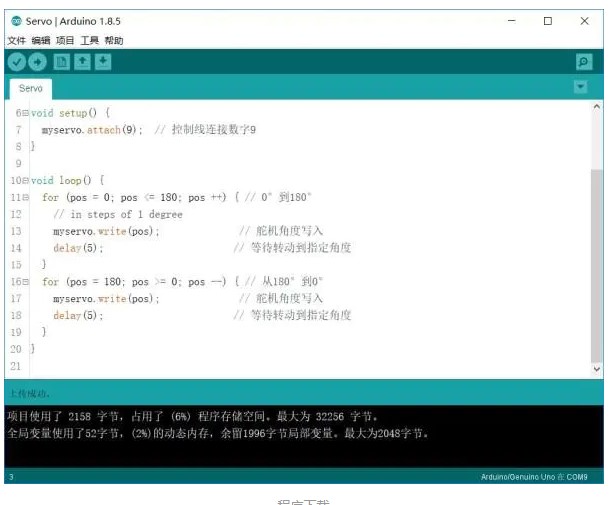Collapse the void loop() fold marker
This screenshot has height=505, width=615.
[26, 181]
